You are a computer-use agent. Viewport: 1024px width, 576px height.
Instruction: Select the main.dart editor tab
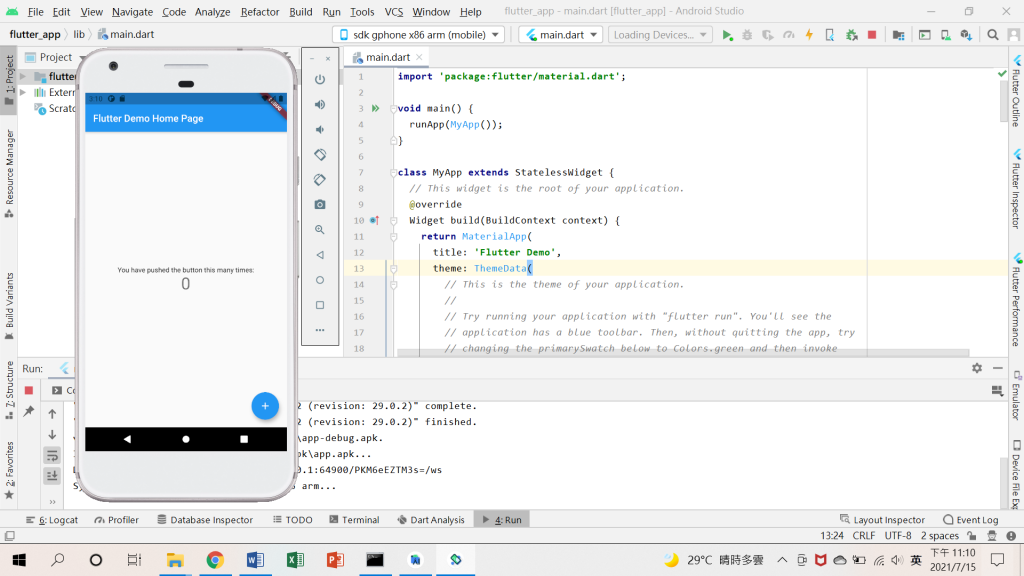point(387,57)
